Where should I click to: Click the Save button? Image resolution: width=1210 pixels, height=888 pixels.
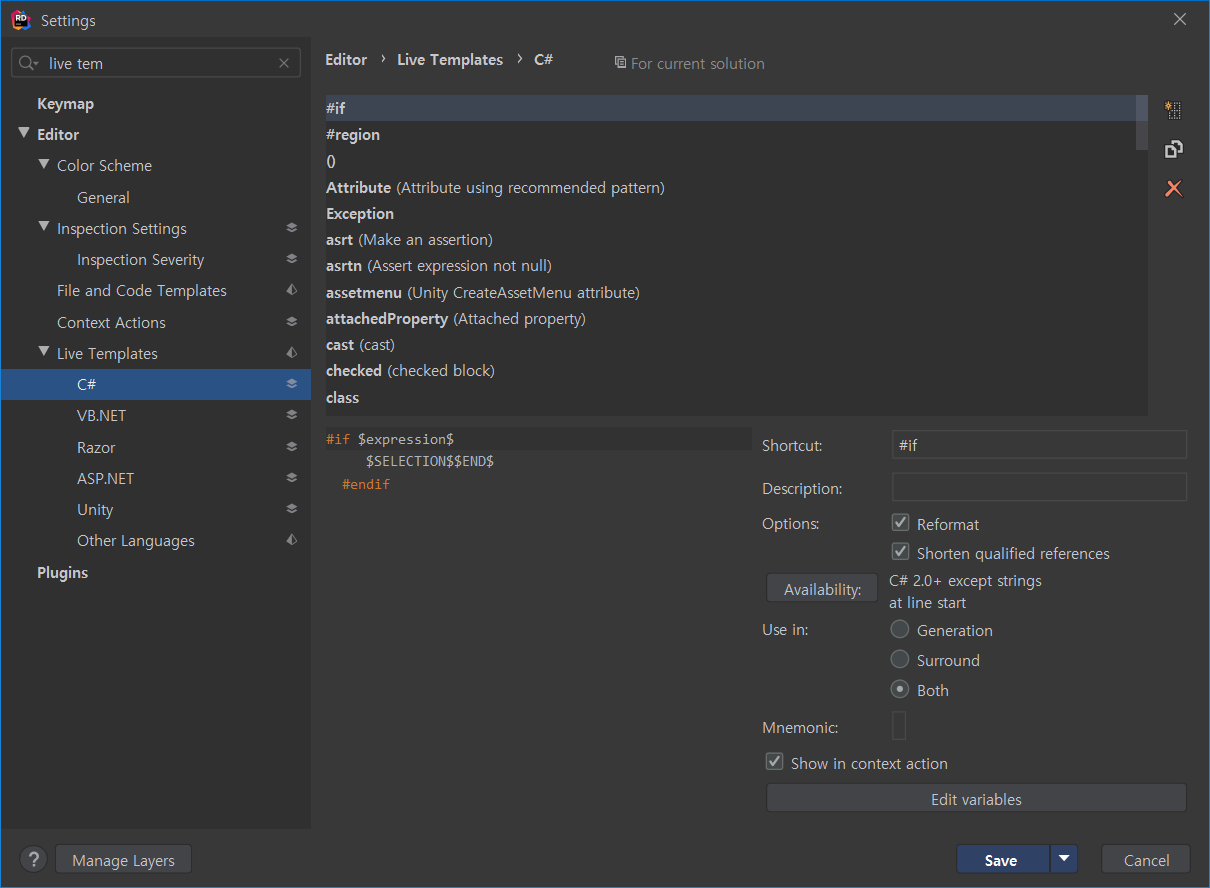pos(1003,859)
